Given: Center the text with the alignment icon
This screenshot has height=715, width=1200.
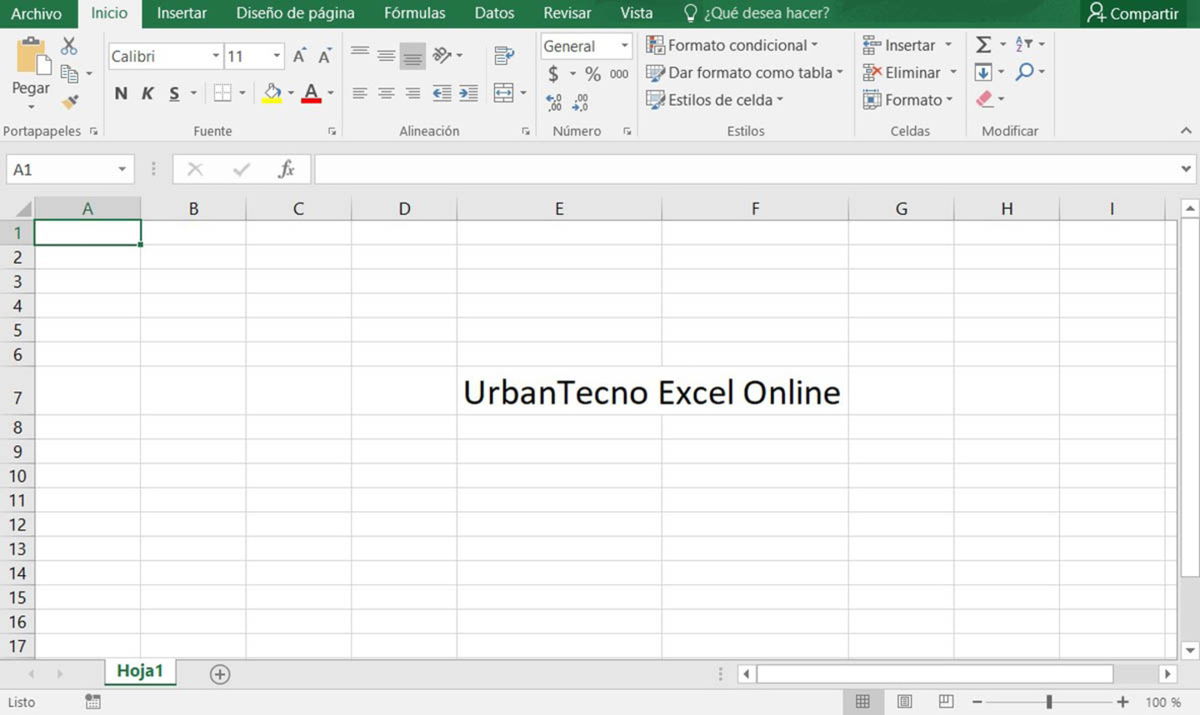Looking at the screenshot, I should 386,92.
